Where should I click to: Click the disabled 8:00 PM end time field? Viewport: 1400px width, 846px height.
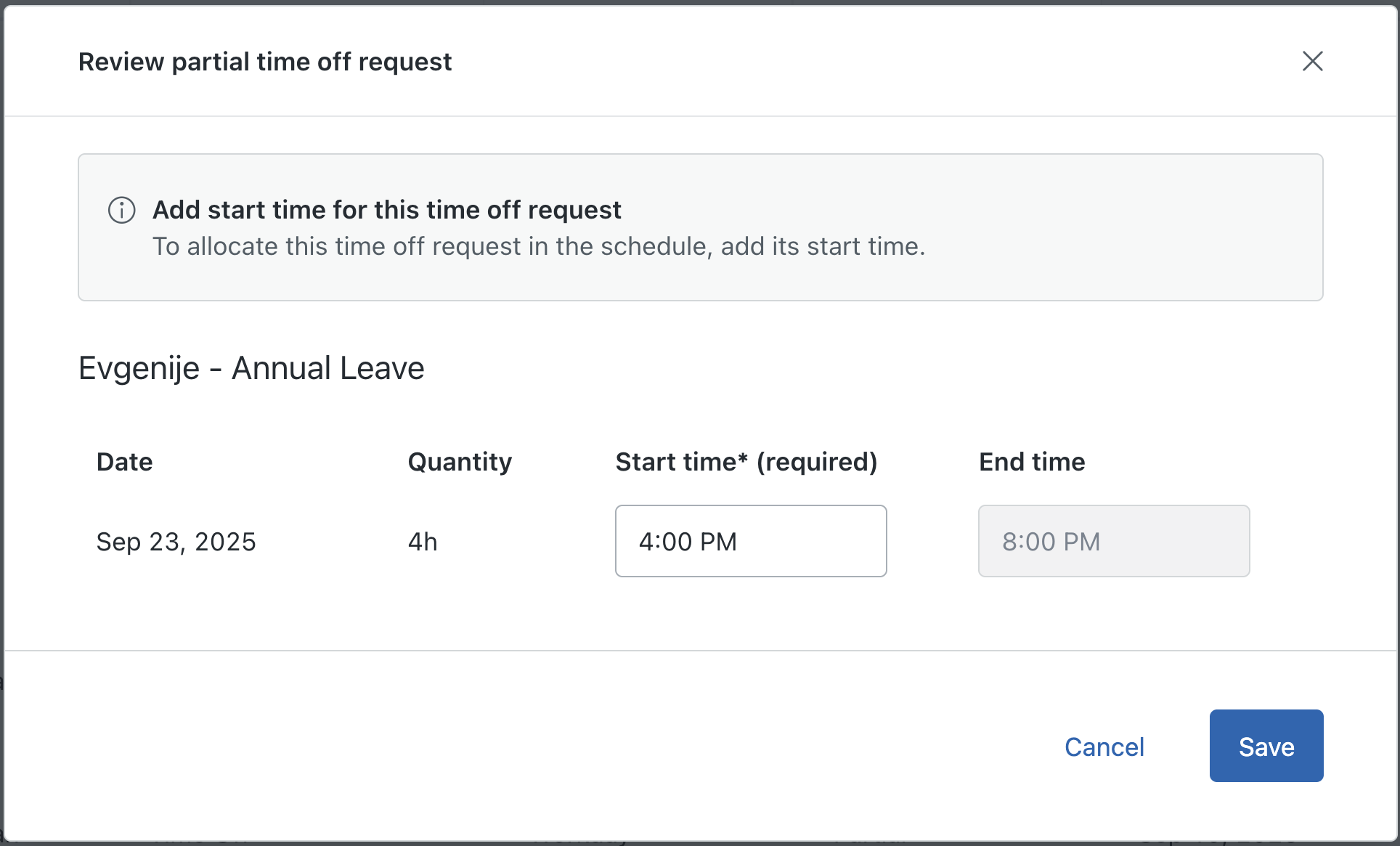coord(1114,541)
